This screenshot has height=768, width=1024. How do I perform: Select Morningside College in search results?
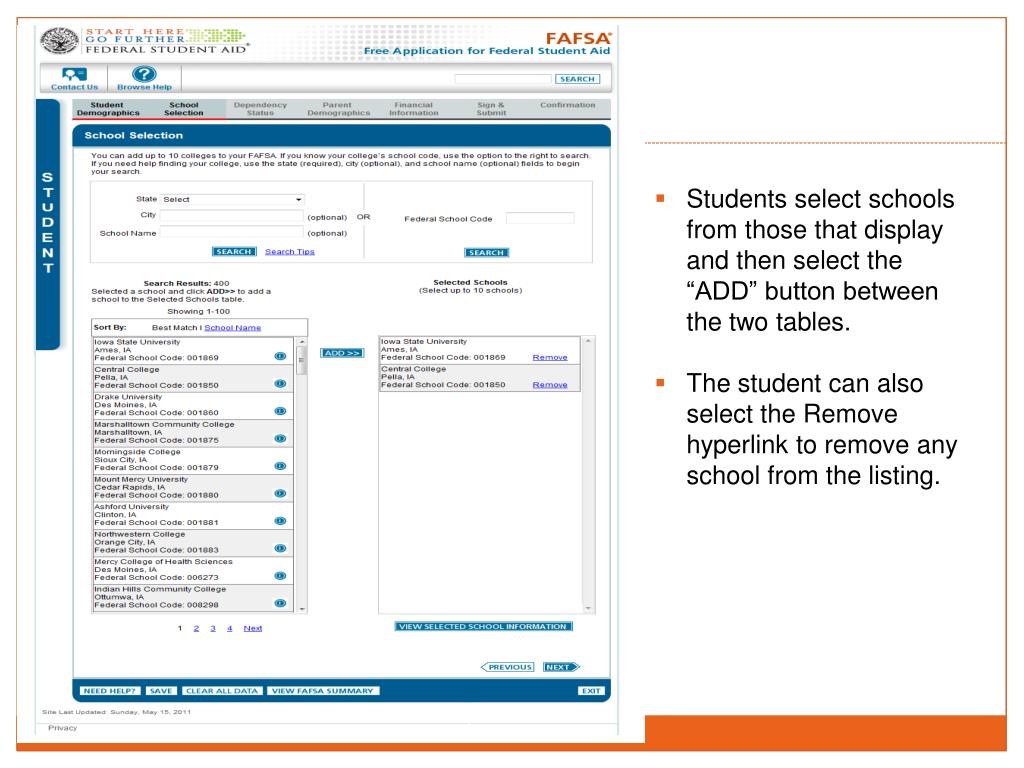[193, 460]
